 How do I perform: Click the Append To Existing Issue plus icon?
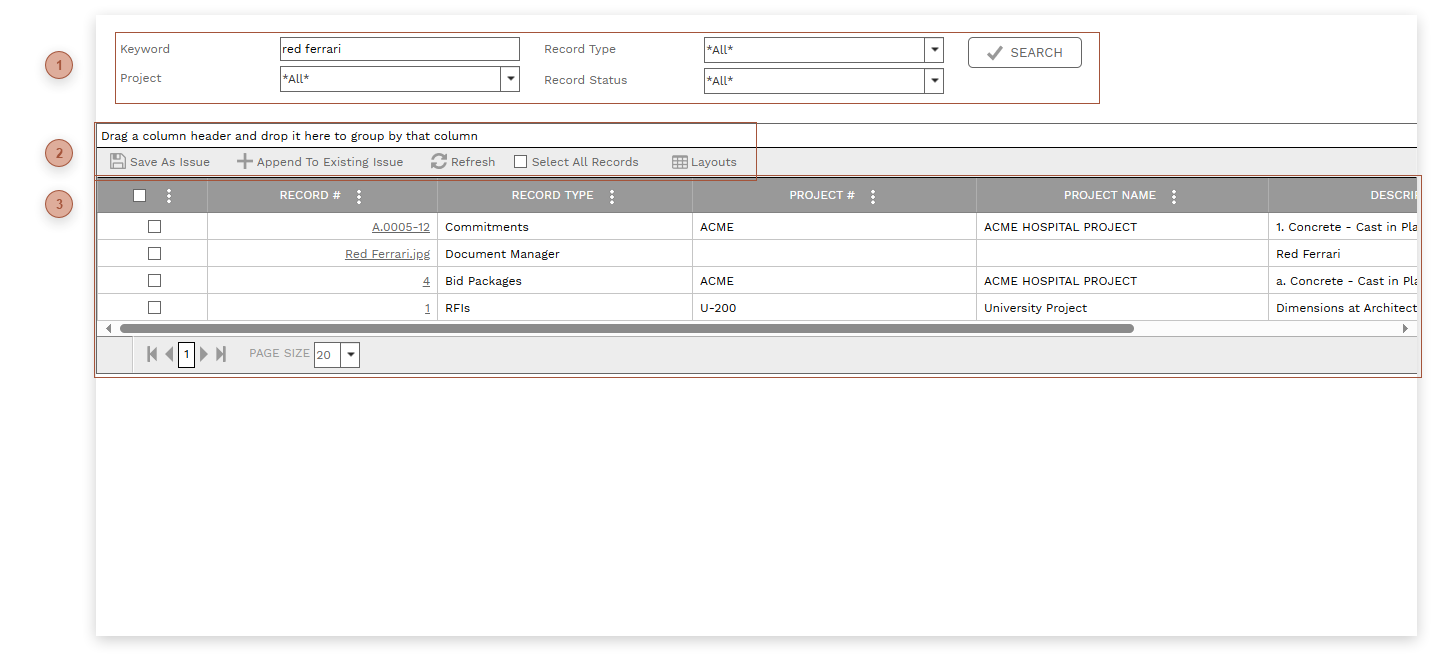click(x=245, y=162)
